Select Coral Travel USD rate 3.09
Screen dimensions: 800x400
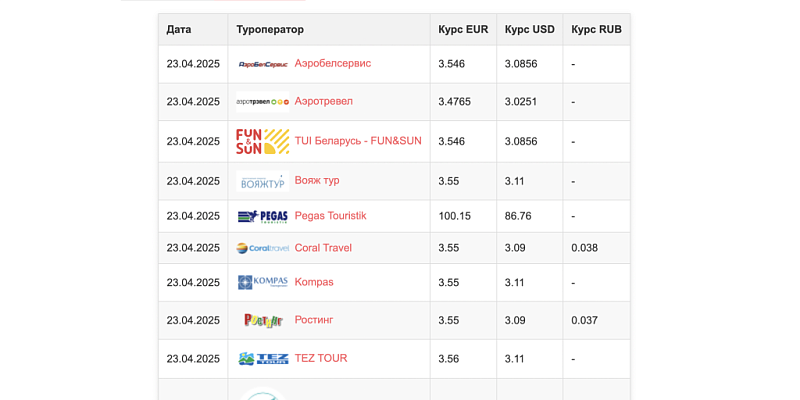(x=515, y=248)
